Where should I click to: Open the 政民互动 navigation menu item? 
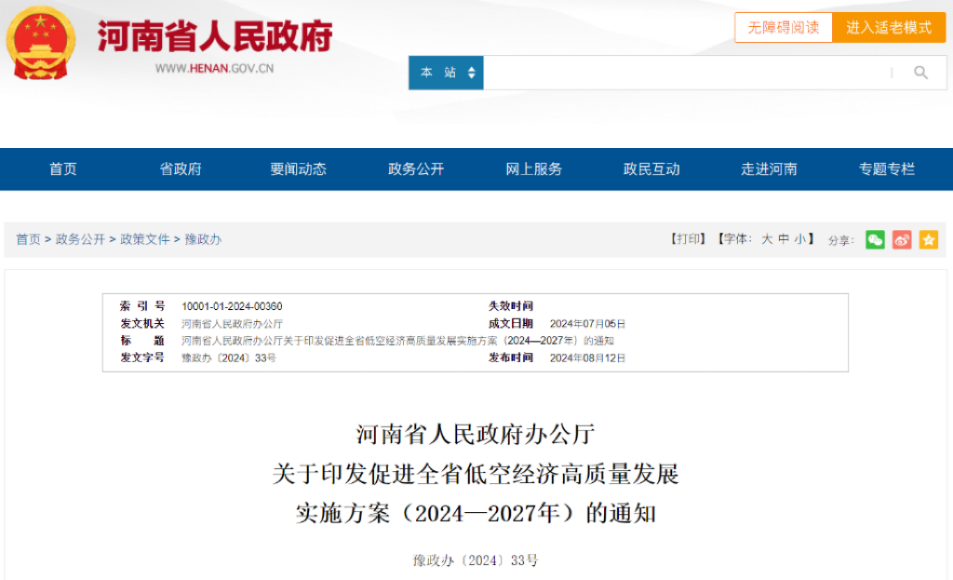(652, 169)
